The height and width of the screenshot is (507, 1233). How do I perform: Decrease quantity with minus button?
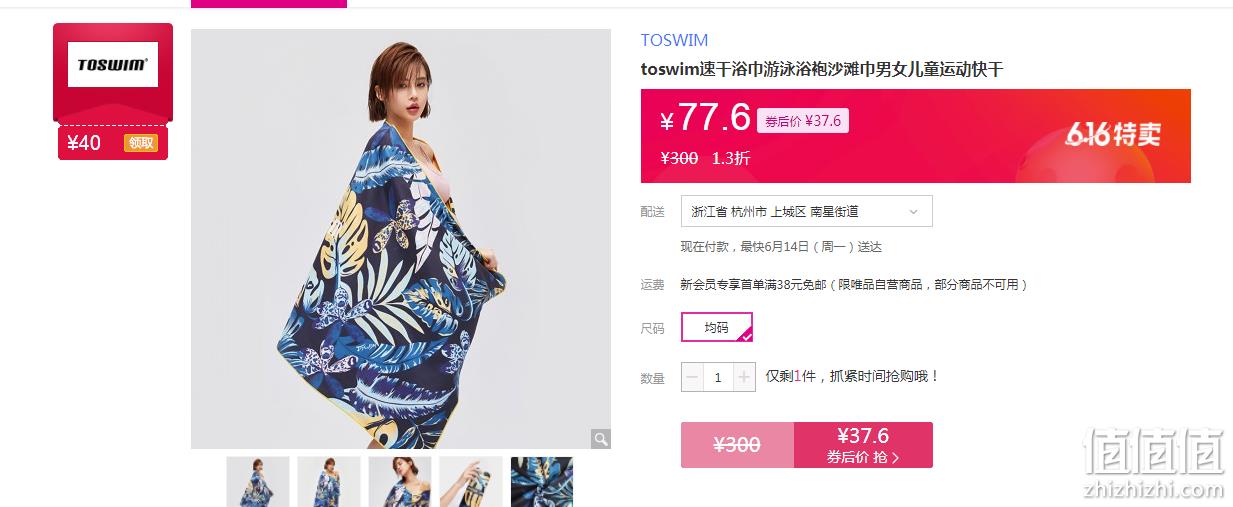[x=692, y=377]
